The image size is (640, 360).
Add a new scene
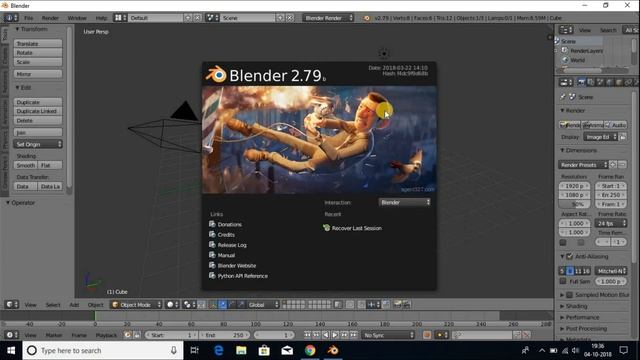pyautogui.click(x=280, y=18)
